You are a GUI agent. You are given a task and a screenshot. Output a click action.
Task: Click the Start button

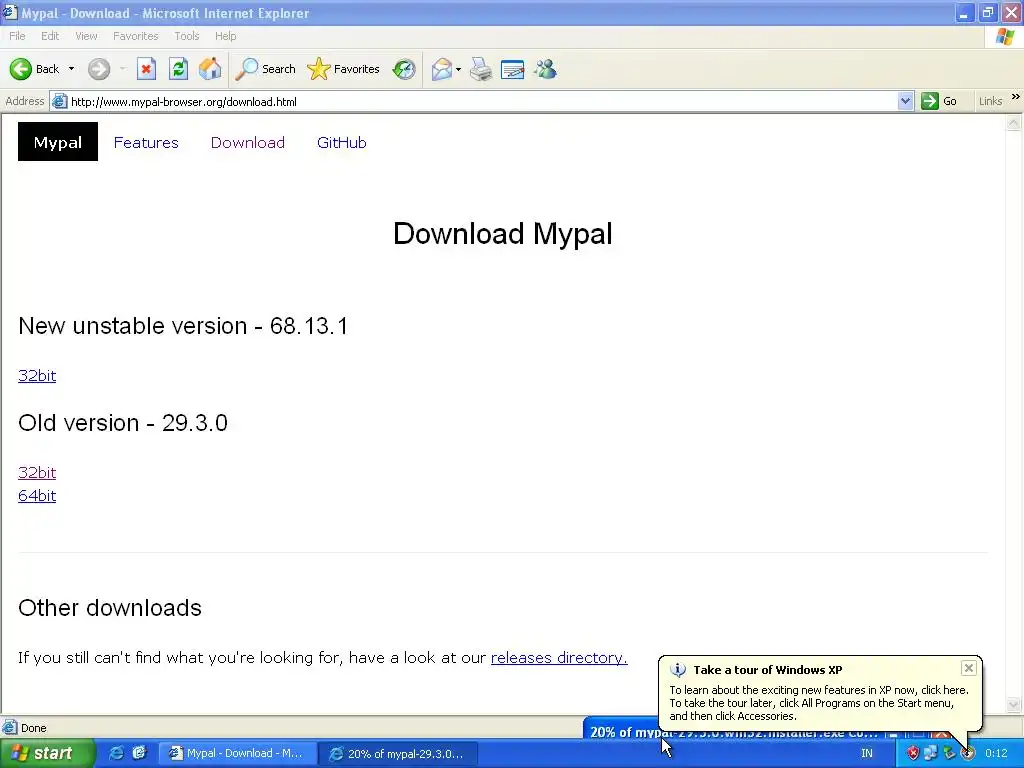46,754
